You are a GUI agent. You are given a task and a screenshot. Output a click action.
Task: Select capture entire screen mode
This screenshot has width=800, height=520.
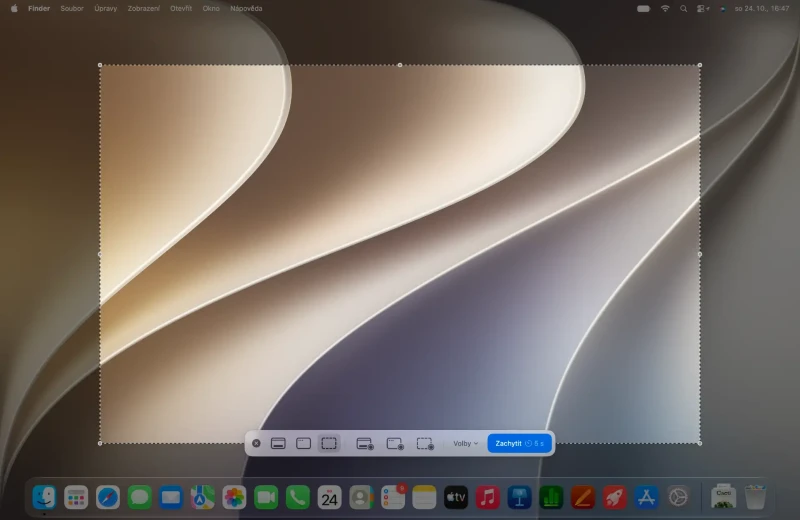(278, 443)
